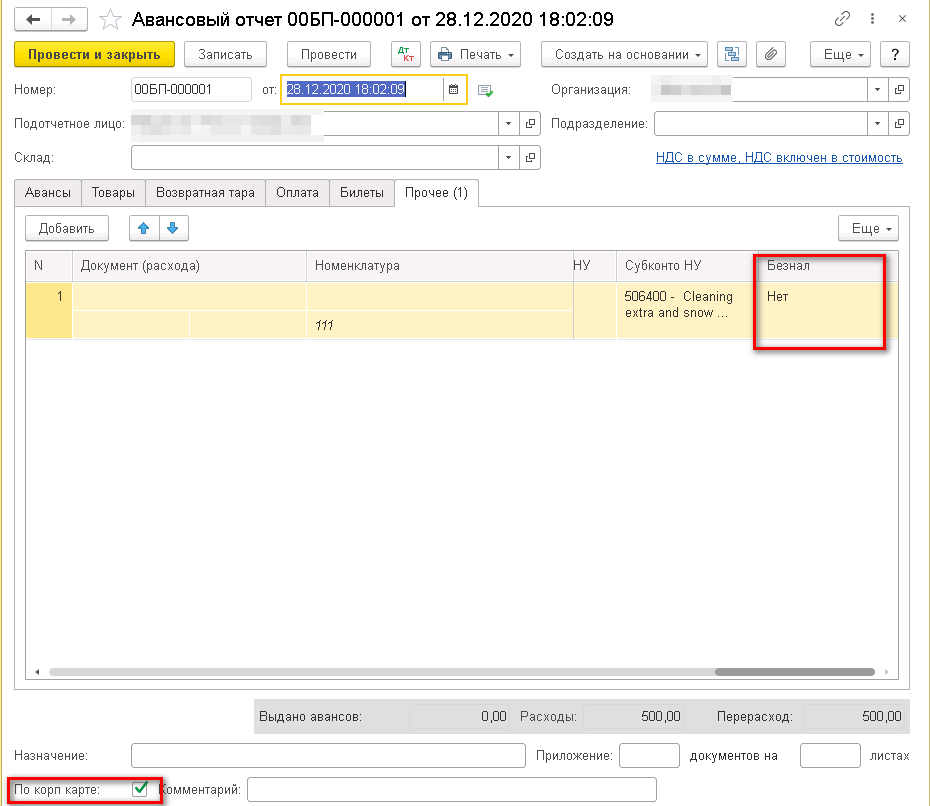The image size is (930, 806).
Task: Expand the Склад field dropdown
Action: pyautogui.click(x=509, y=158)
